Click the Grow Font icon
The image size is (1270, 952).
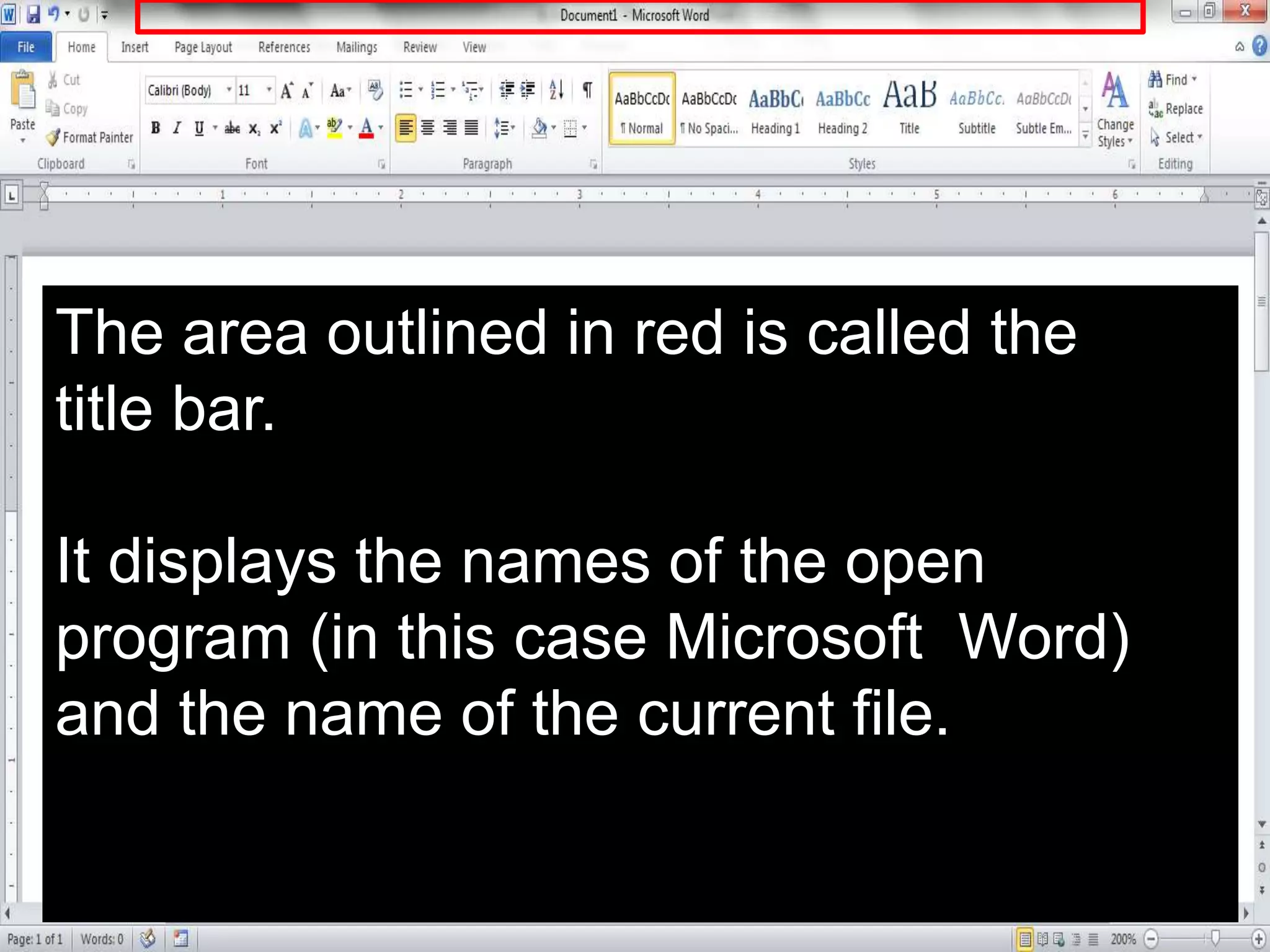click(286, 91)
